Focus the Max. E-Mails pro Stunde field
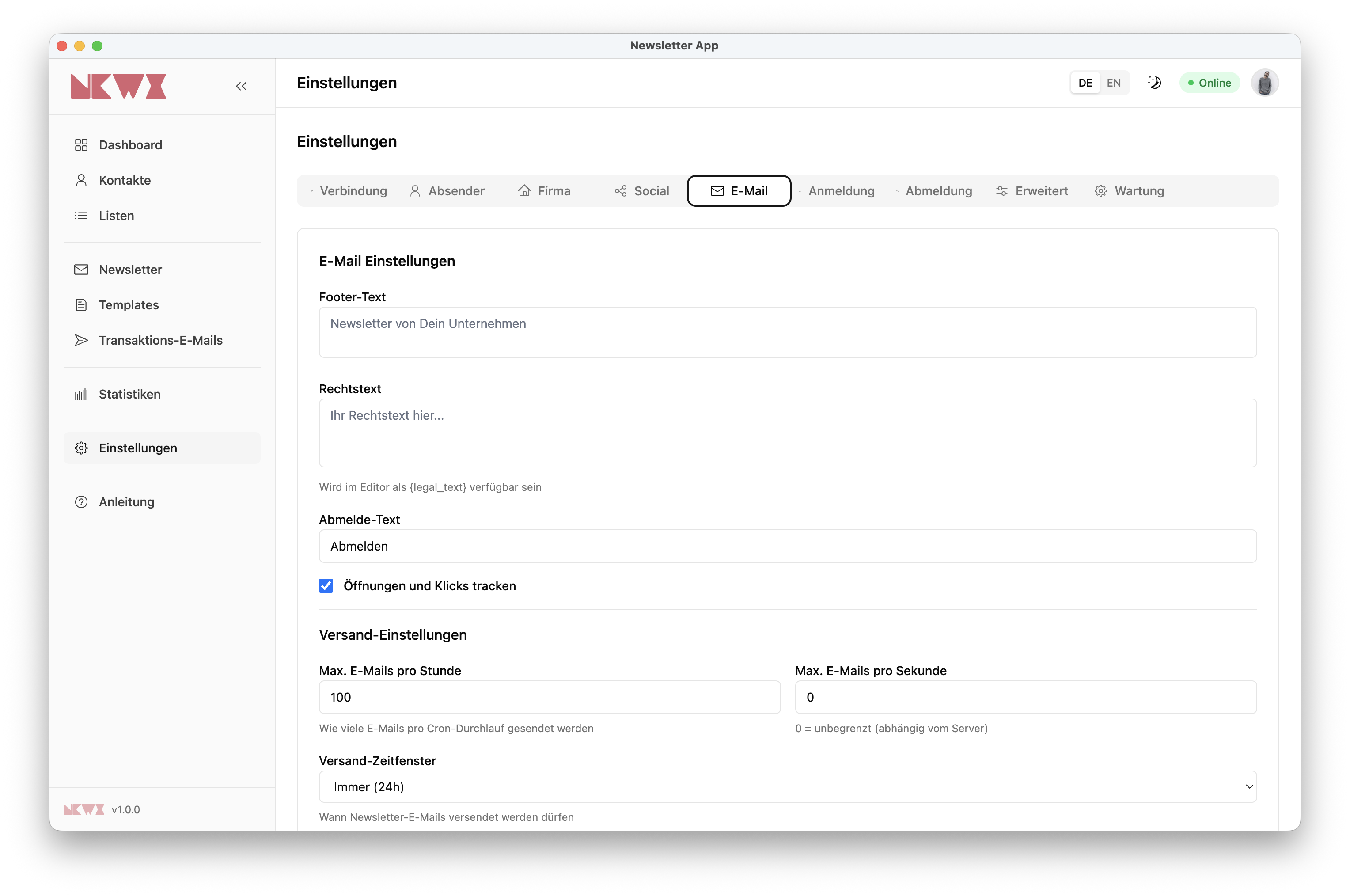The height and width of the screenshot is (896, 1350). (549, 697)
